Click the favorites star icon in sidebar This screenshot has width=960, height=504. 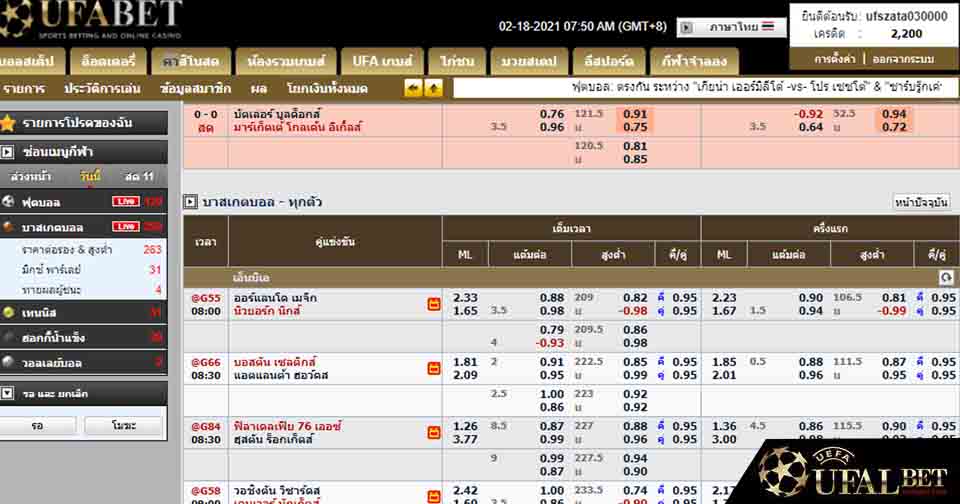9,124
